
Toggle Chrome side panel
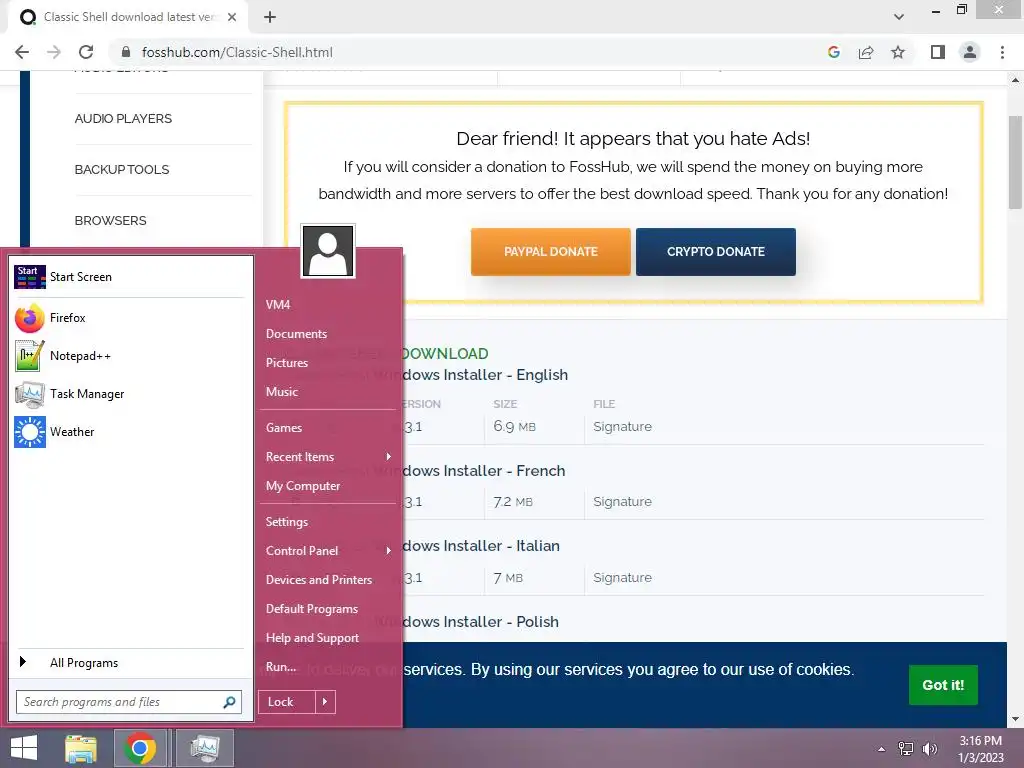938,52
